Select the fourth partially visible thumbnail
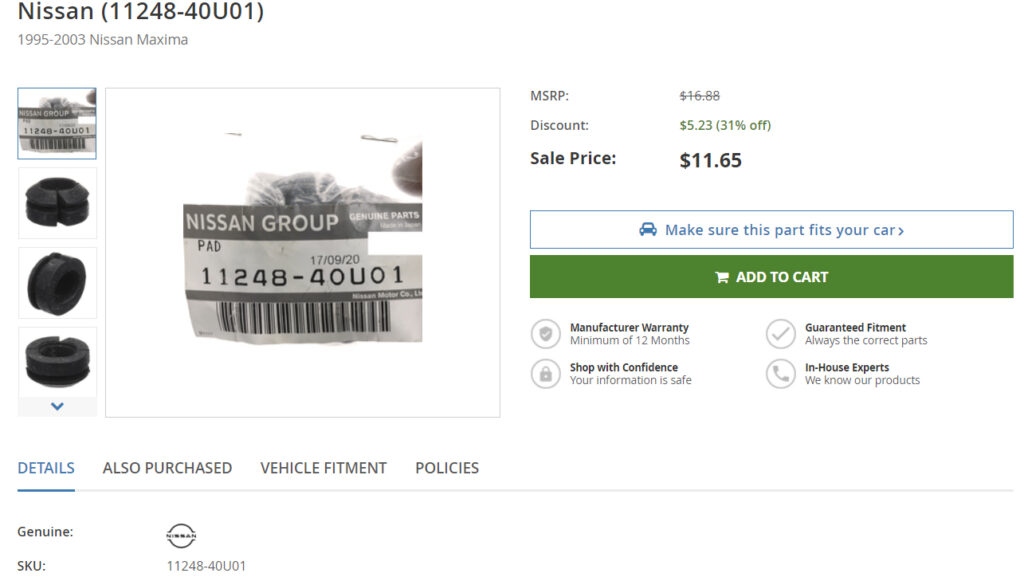The height and width of the screenshot is (577, 1024). tap(57, 358)
